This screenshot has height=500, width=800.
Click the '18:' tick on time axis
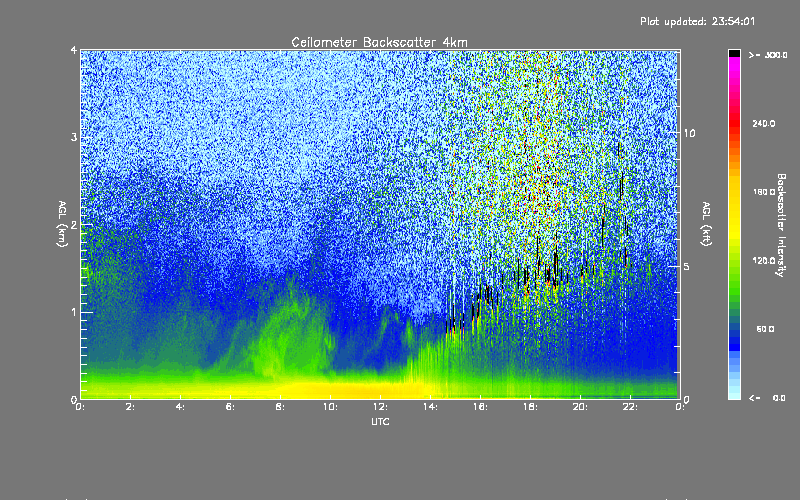[530, 407]
